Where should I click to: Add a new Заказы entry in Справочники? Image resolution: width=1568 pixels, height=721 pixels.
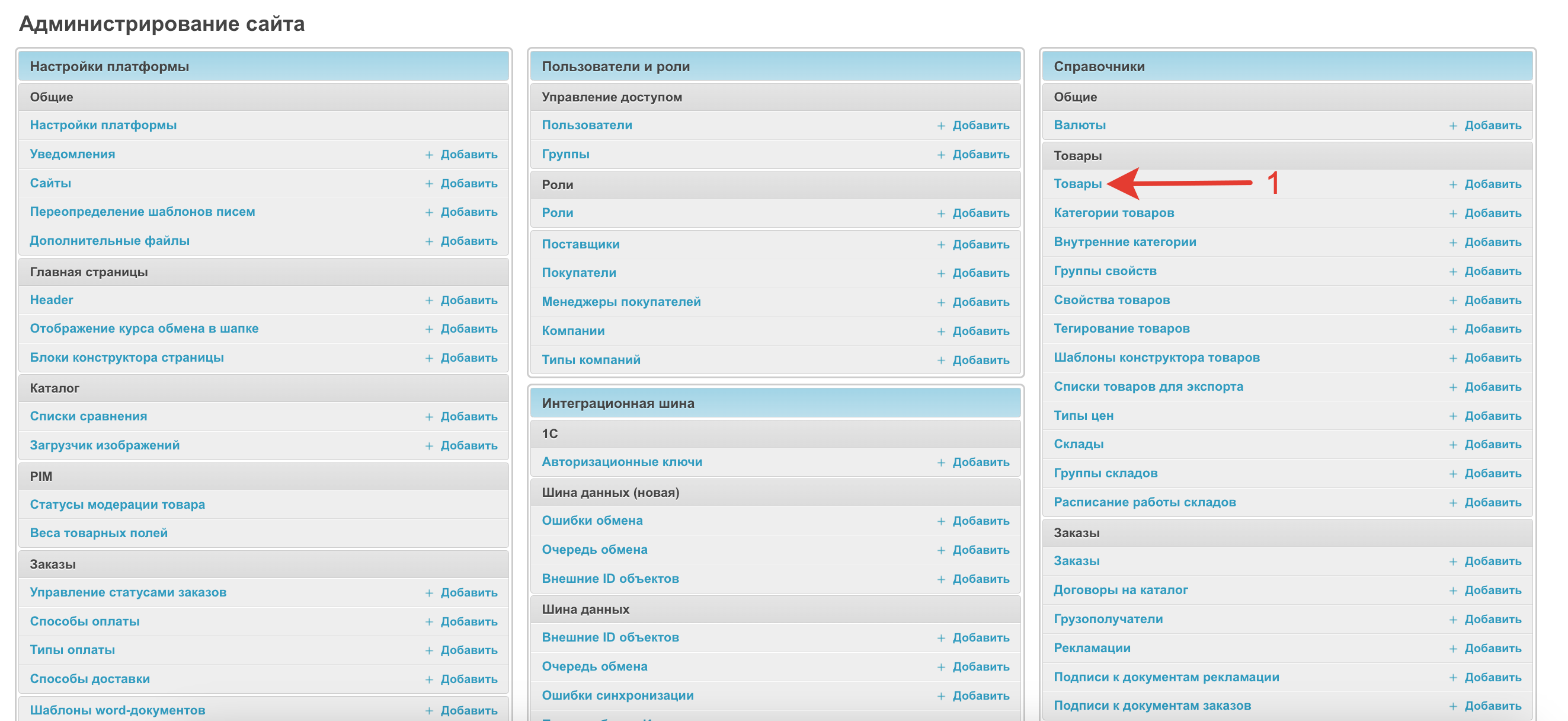[x=1492, y=561]
